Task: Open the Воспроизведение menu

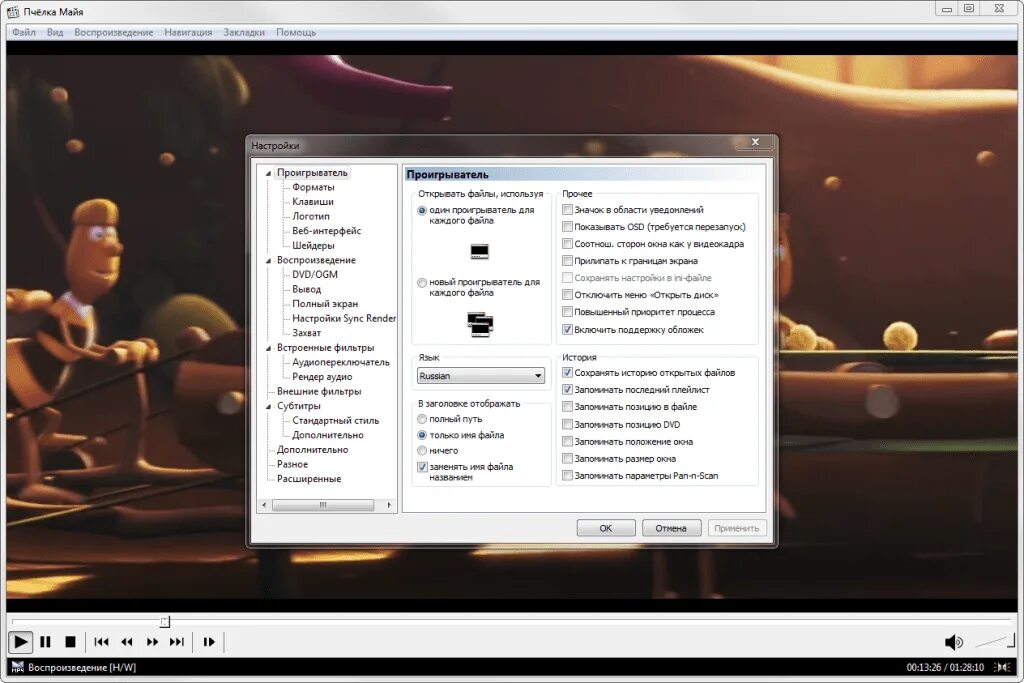Action: 113,32
